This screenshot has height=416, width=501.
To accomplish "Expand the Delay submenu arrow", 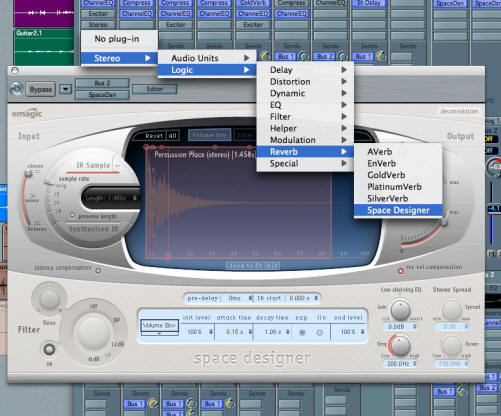I will click(344, 70).
